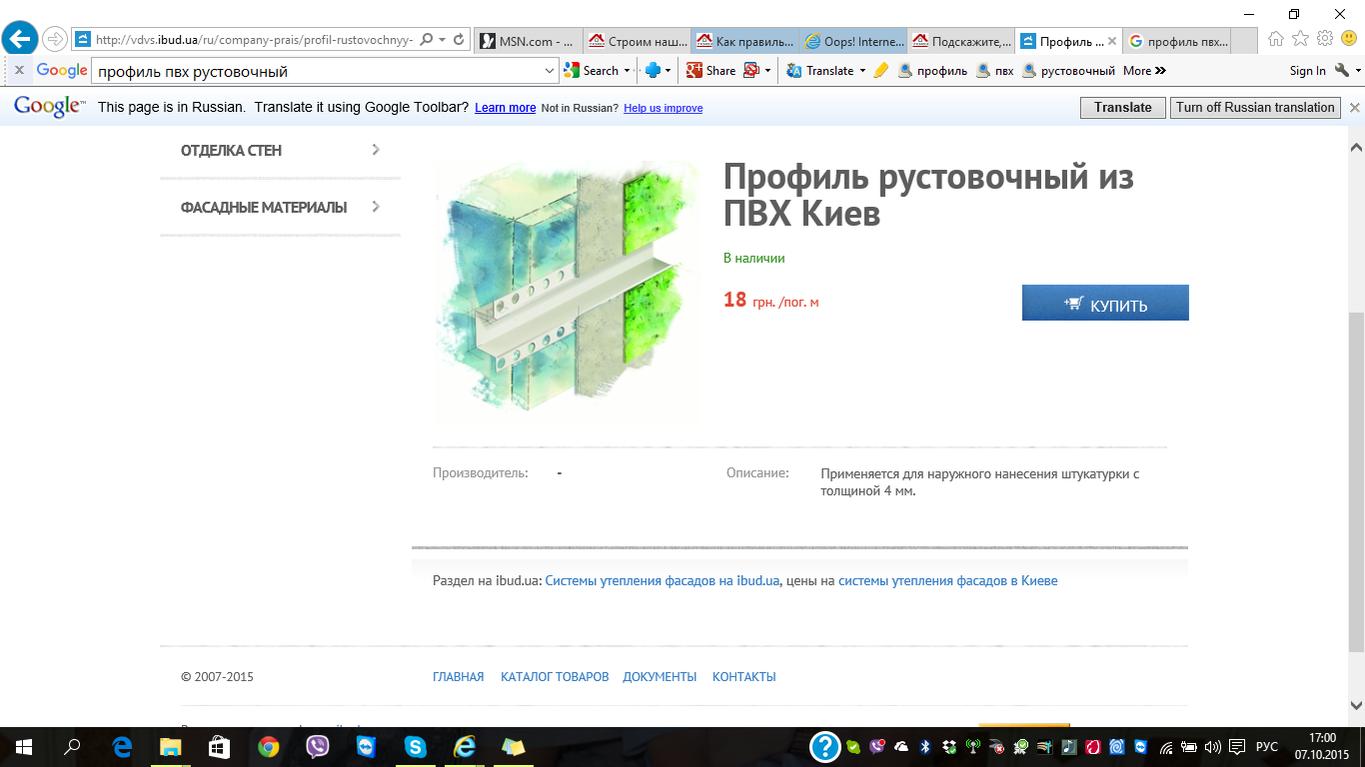Launch Viber from the taskbar
The width and height of the screenshot is (1365, 767).
318,747
